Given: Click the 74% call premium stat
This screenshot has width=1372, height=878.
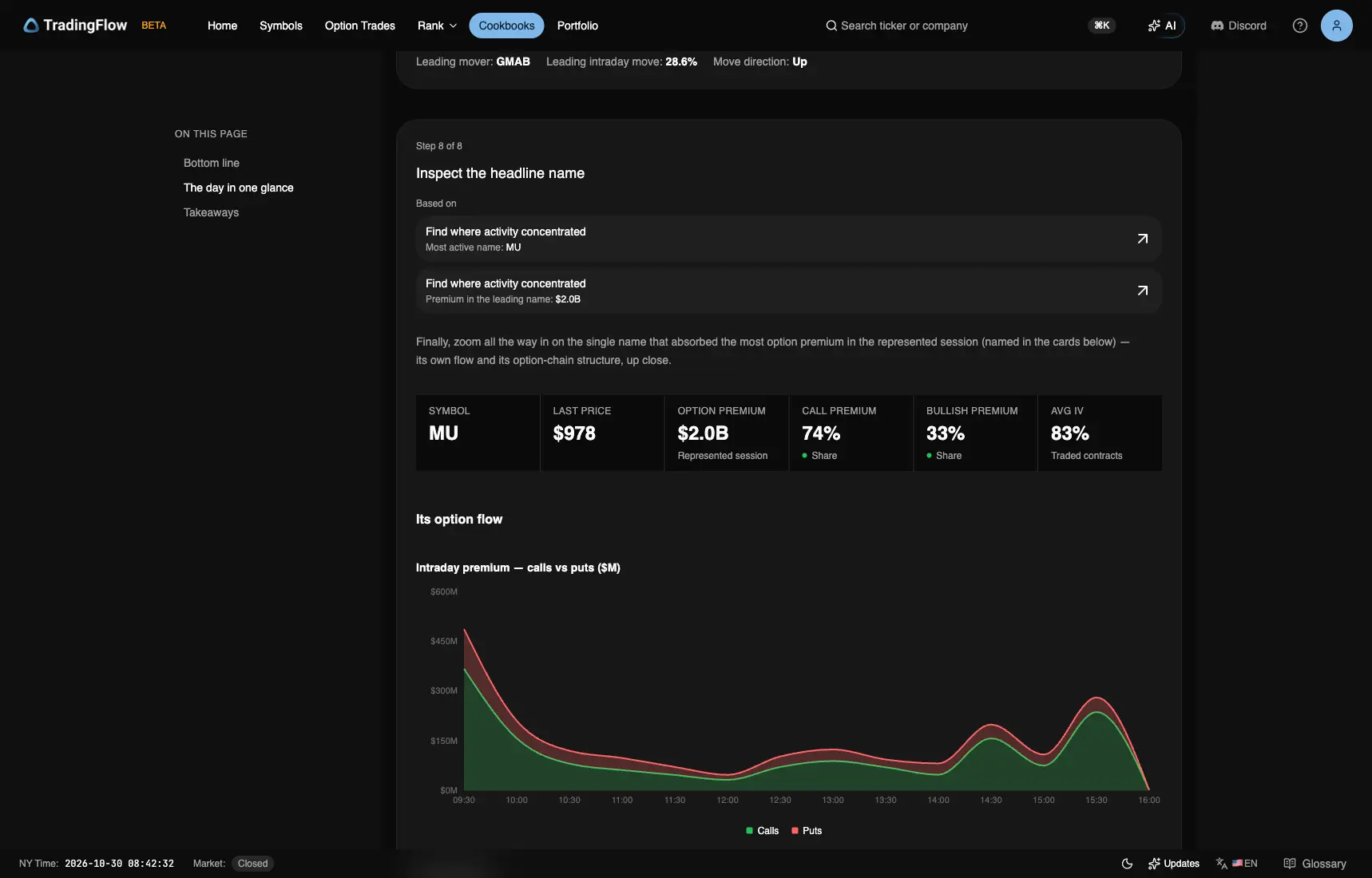Looking at the screenshot, I should point(821,433).
